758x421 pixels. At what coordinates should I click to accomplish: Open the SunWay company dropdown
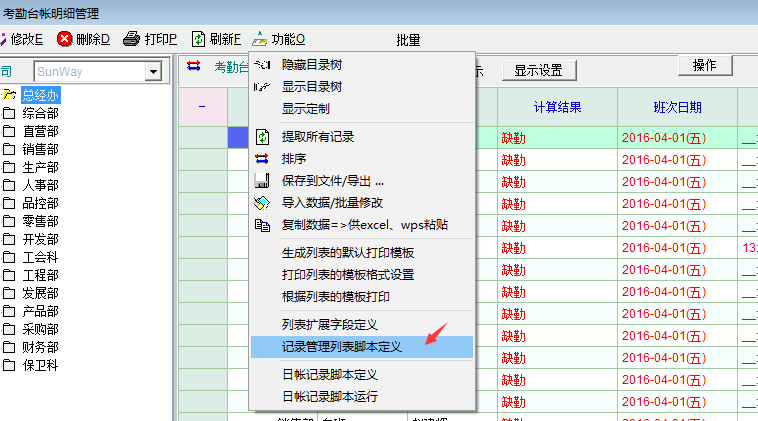click(153, 72)
